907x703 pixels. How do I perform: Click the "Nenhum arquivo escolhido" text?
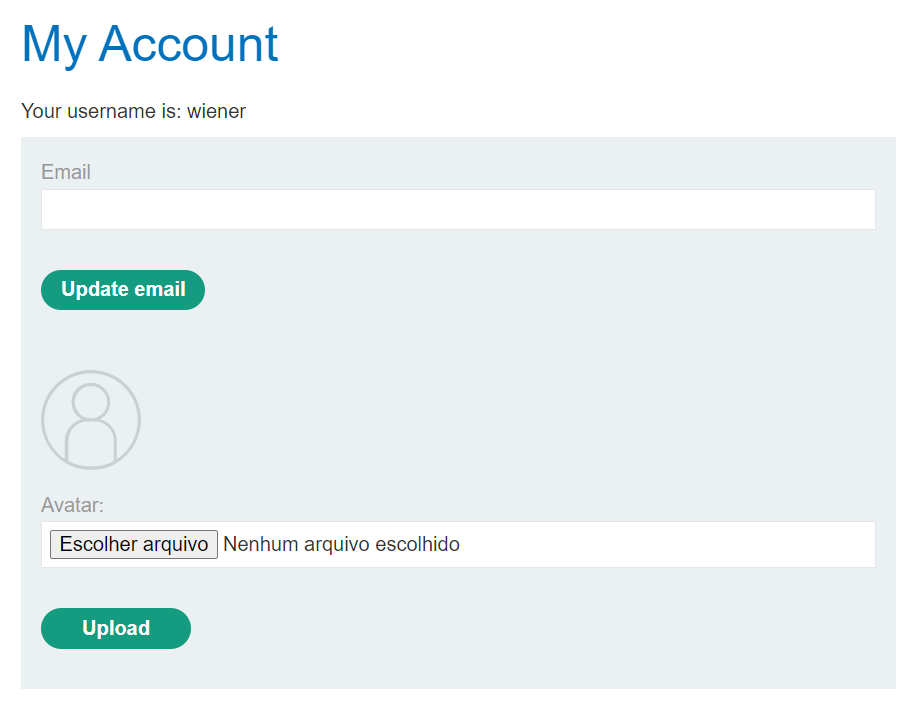(341, 544)
